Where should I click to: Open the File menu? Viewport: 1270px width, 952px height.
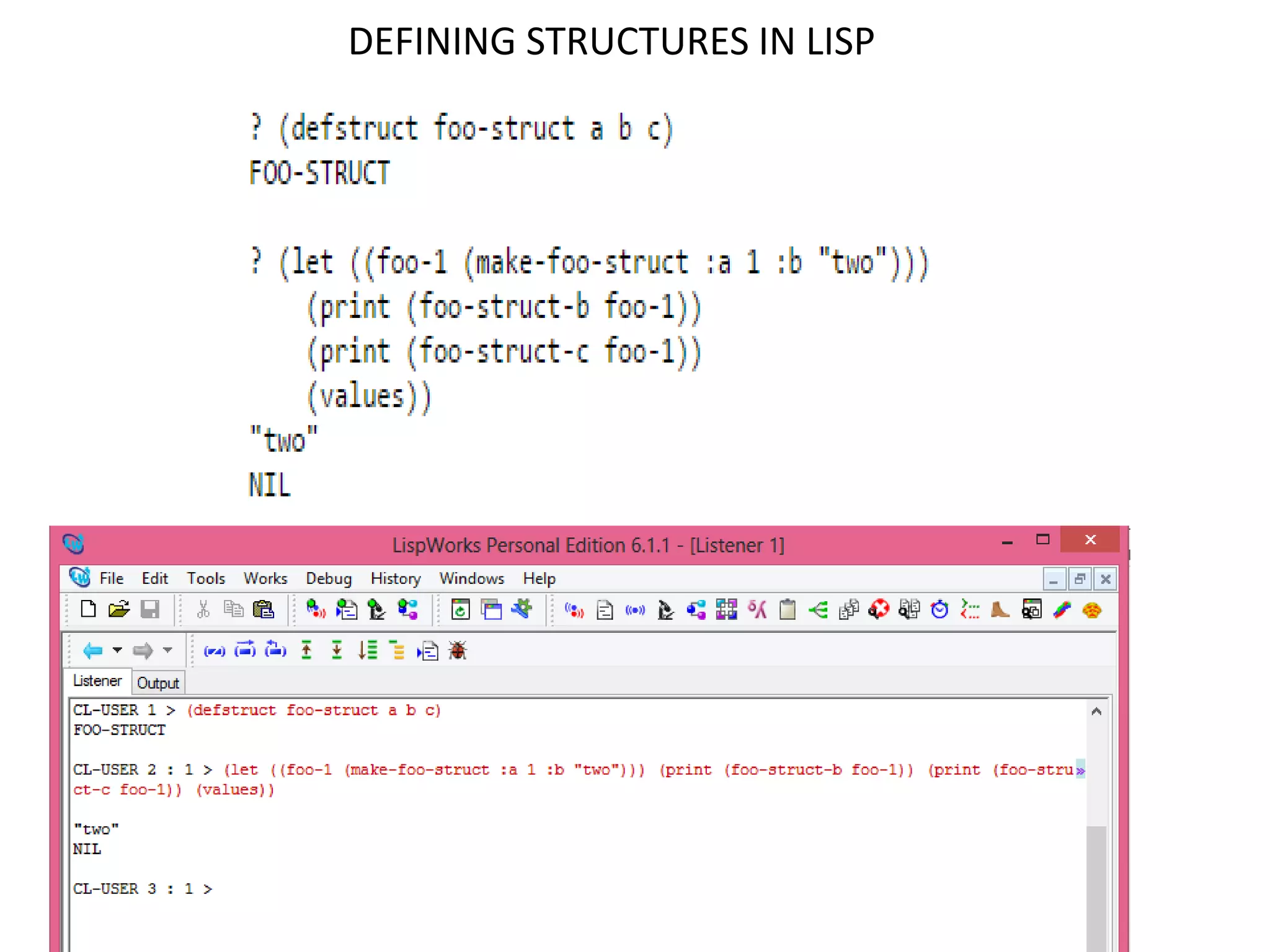coord(112,578)
